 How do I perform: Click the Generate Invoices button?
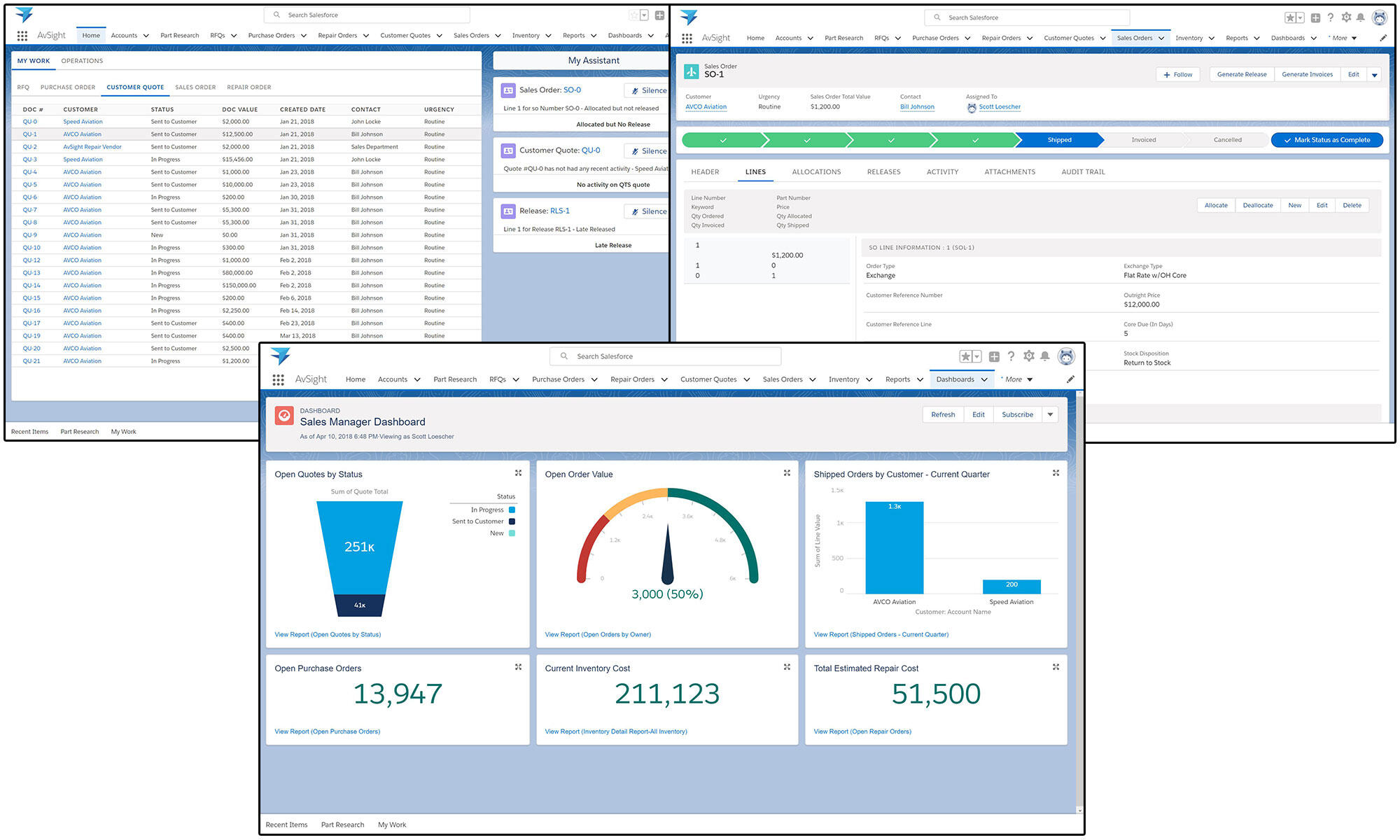tap(1307, 74)
